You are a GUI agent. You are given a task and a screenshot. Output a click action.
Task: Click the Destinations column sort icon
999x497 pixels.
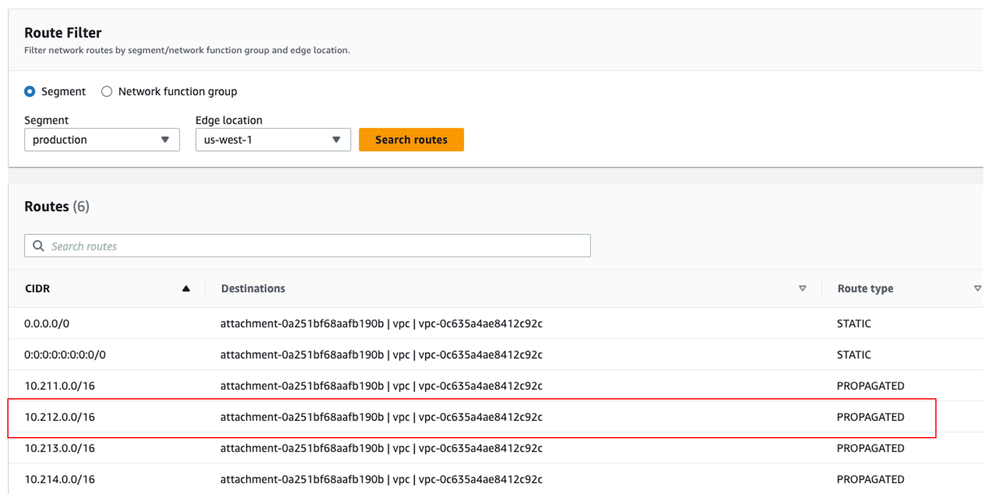[x=802, y=289]
